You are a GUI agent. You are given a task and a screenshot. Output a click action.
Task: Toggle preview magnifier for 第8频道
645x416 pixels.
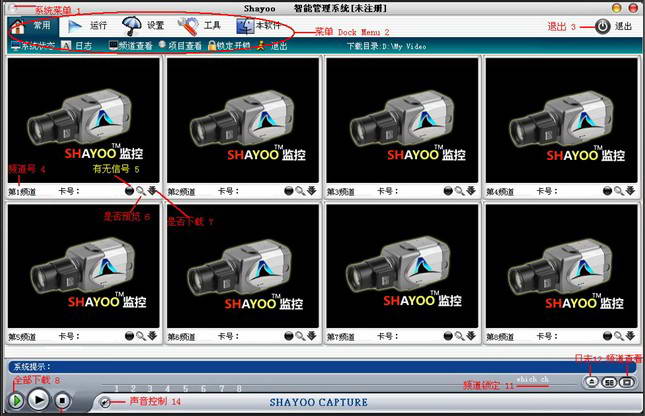619,336
